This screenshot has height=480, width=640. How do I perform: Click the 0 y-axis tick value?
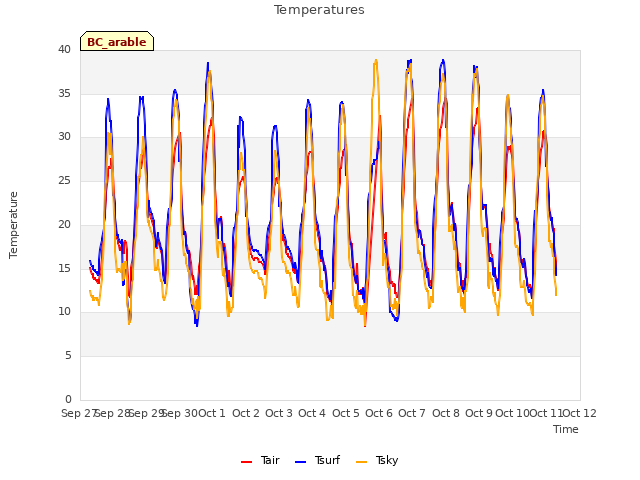coord(68,399)
